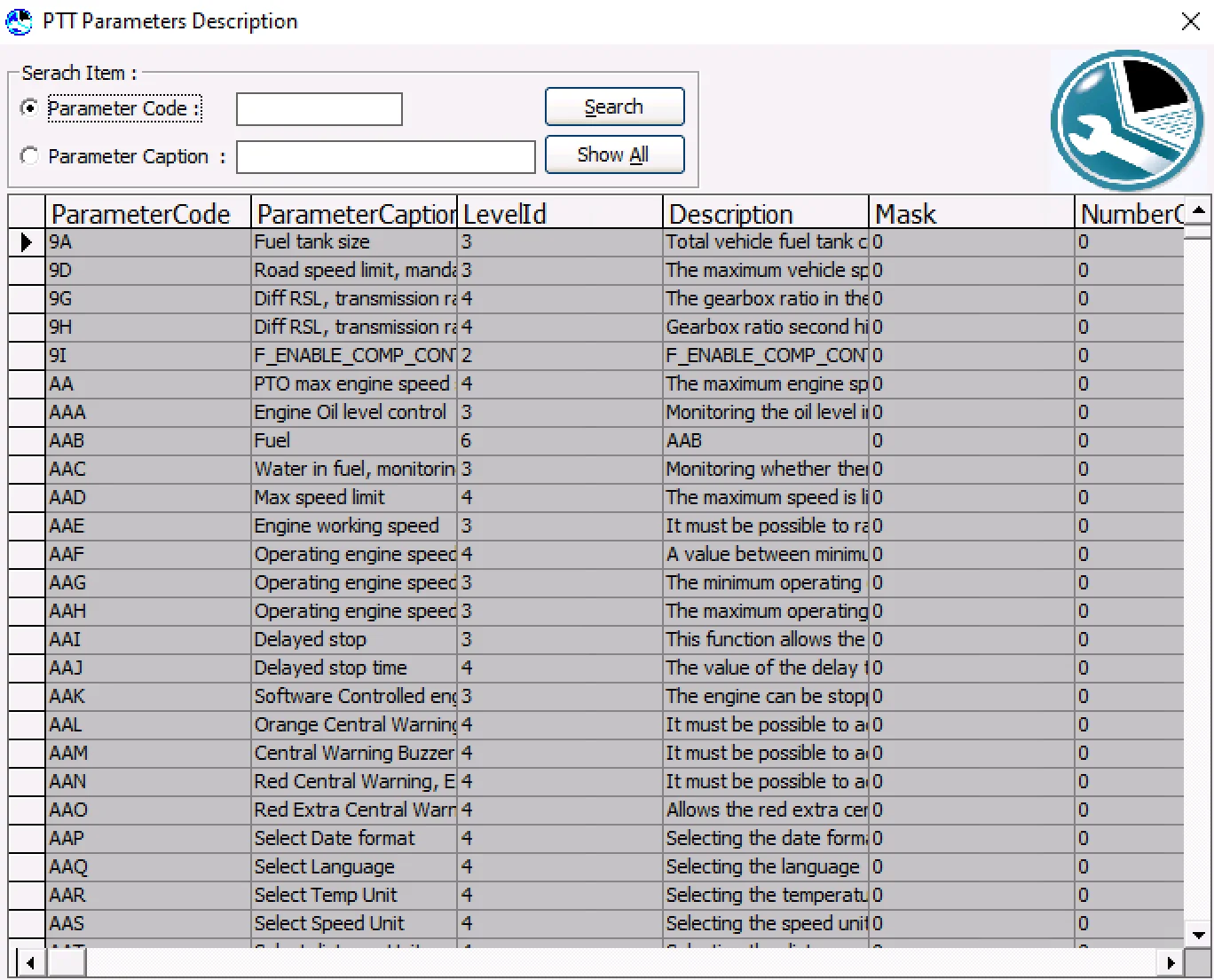1214x980 pixels.
Task: Click the Parameter Caption input field
Action: pos(385,156)
